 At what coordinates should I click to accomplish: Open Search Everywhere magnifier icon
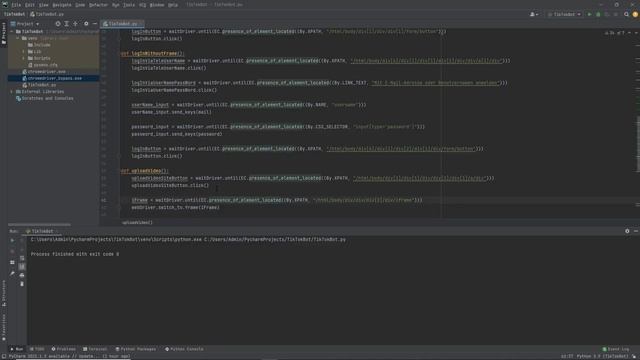[626, 14]
